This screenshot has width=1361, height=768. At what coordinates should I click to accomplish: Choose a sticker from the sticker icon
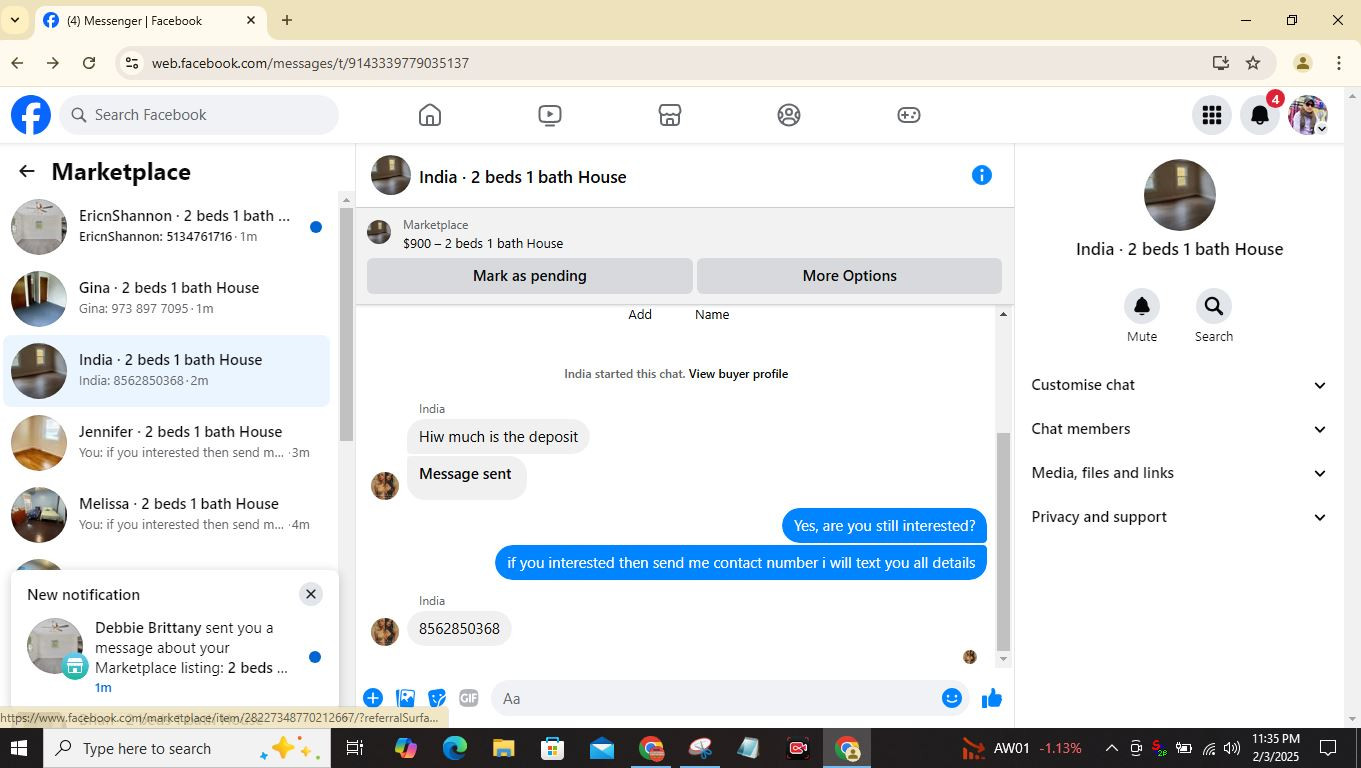(x=437, y=698)
